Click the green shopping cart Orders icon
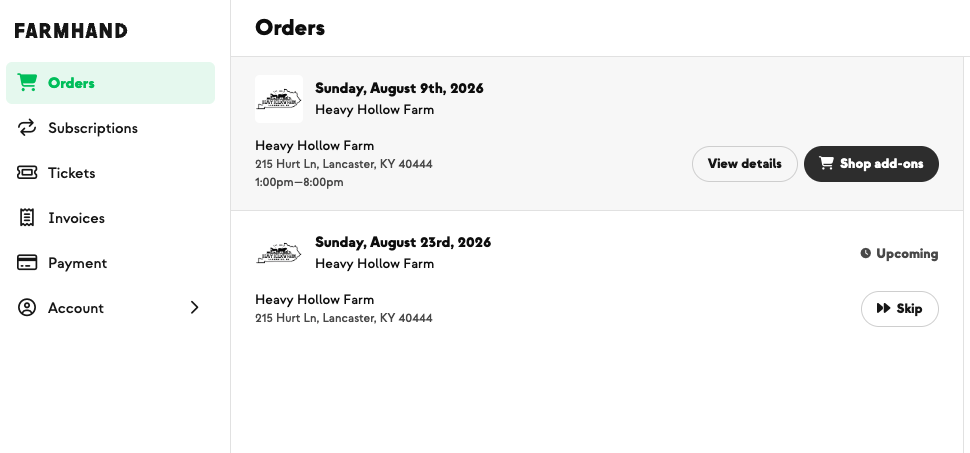Image resolution: width=970 pixels, height=453 pixels. click(x=27, y=82)
